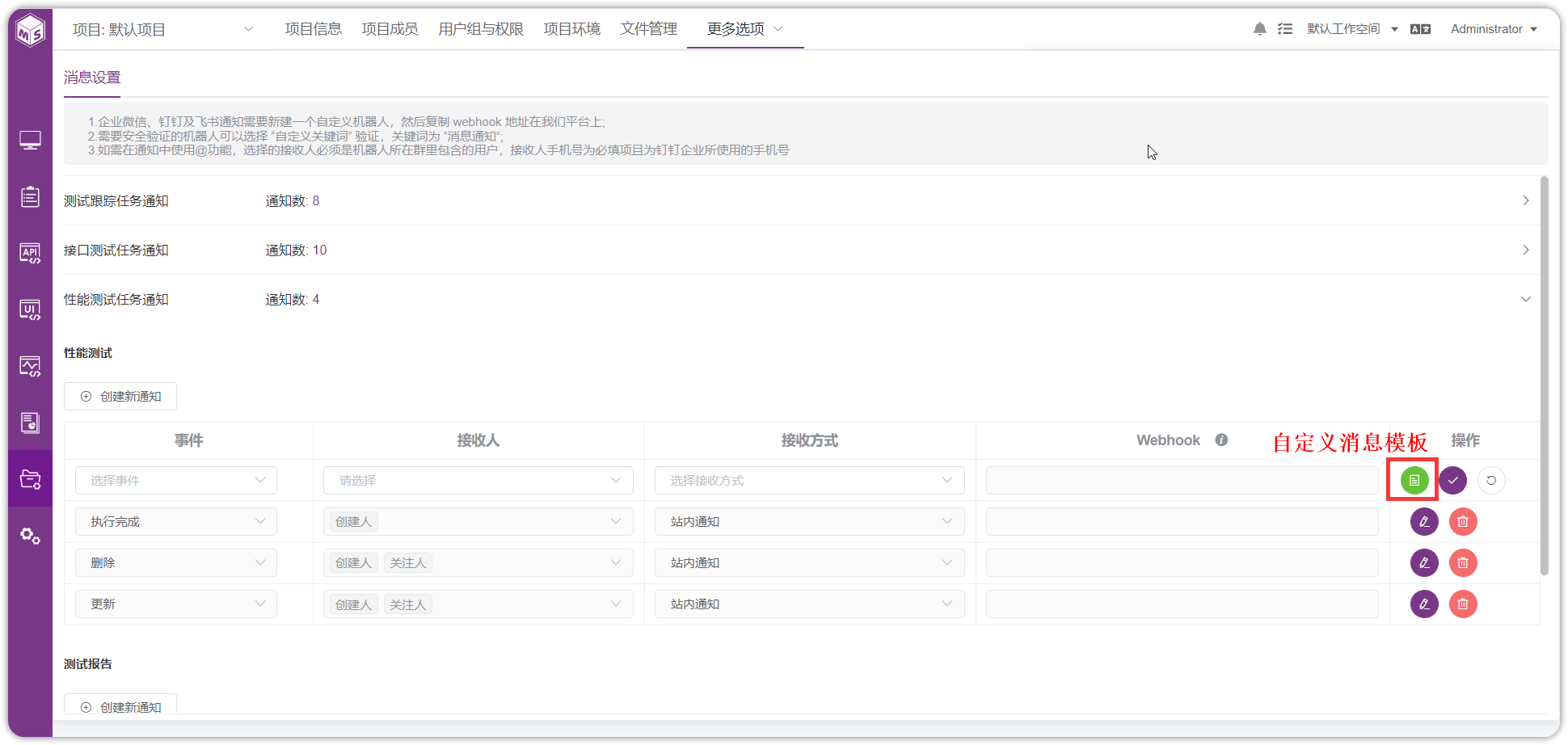The height and width of the screenshot is (745, 1568).
Task: Open the performance testing sidebar icon
Action: coord(30,366)
